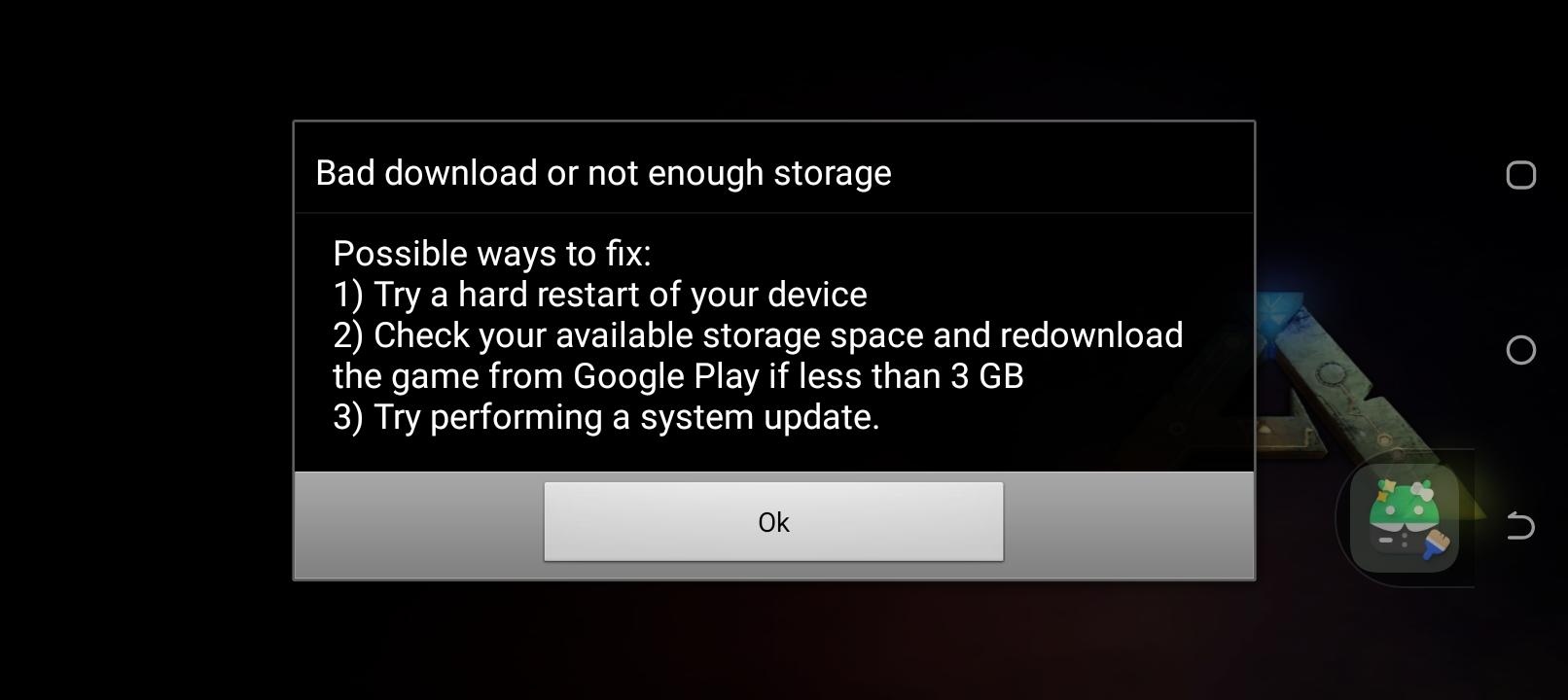Tap the gray bar left of Ok

tap(419, 525)
